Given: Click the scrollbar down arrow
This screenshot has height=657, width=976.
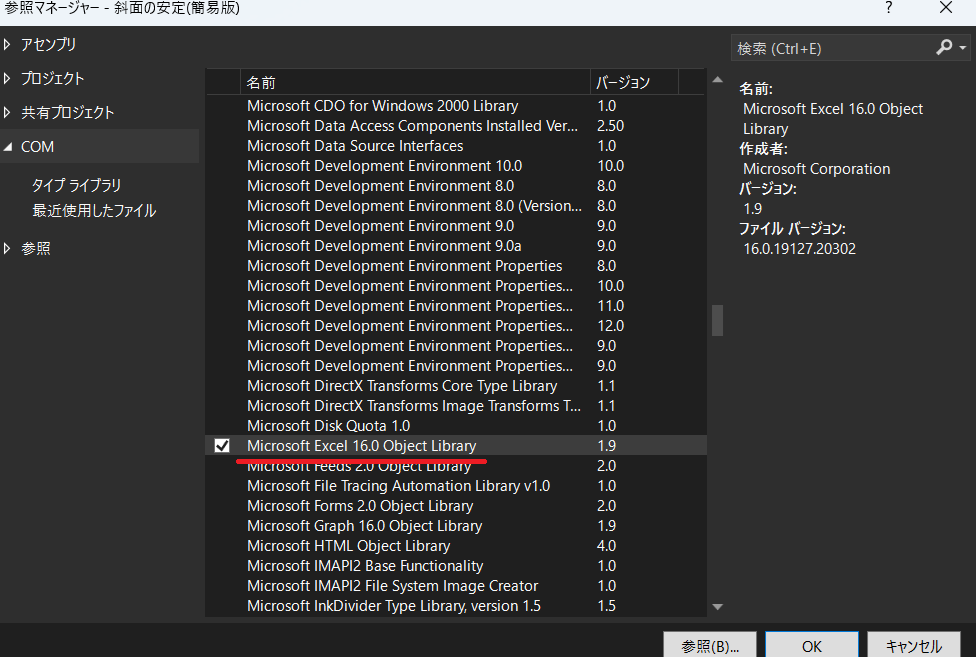Looking at the screenshot, I should [x=716, y=606].
